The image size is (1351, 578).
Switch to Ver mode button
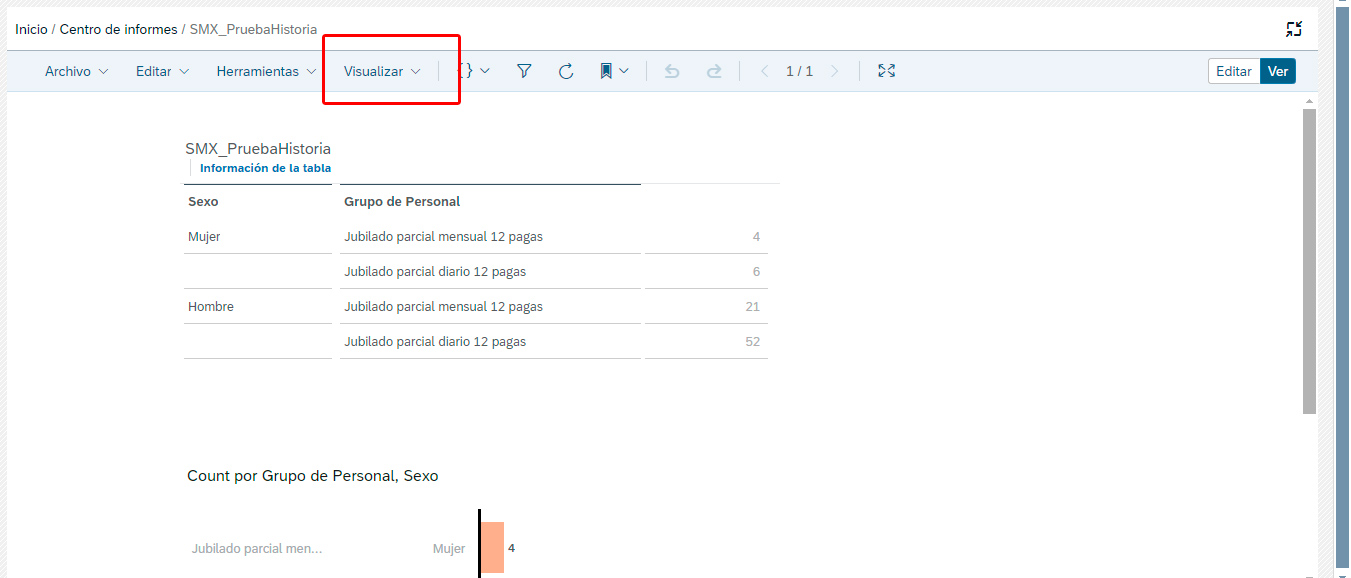pyautogui.click(x=1278, y=71)
